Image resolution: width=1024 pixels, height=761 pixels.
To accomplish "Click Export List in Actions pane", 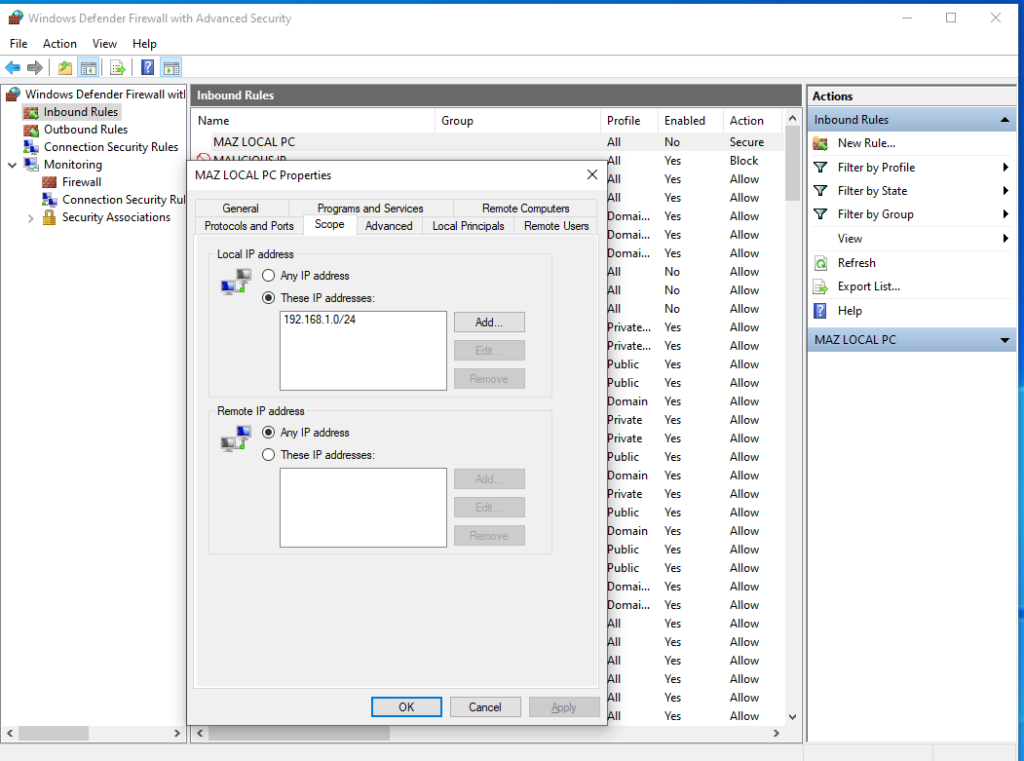I will [869, 286].
